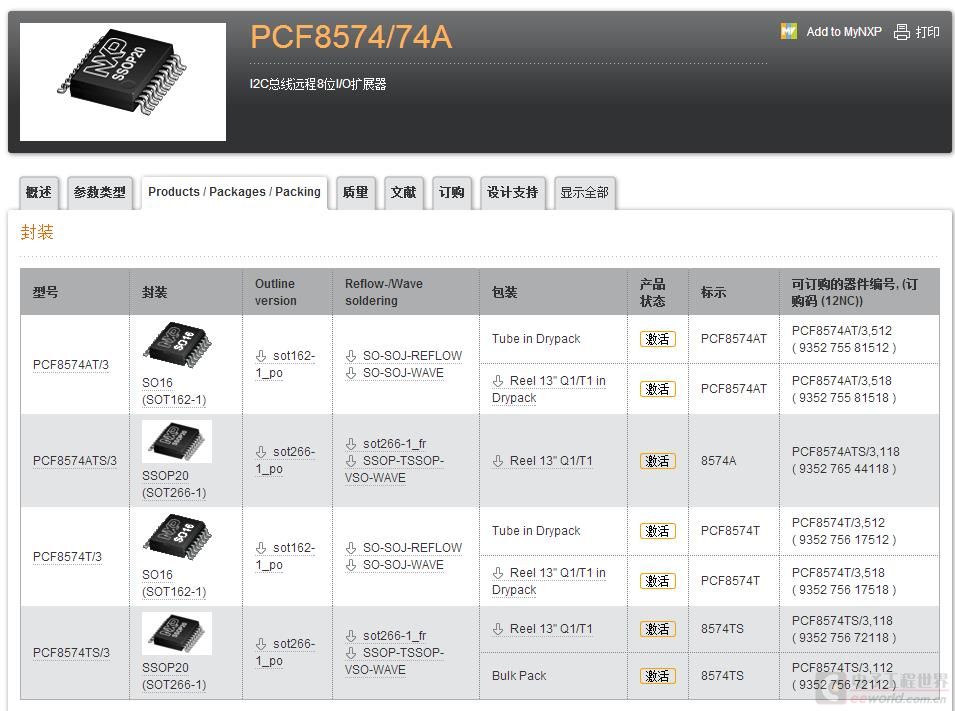Click SO16 chip thumbnail in PCF8574AT/3 row

[x=177, y=345]
